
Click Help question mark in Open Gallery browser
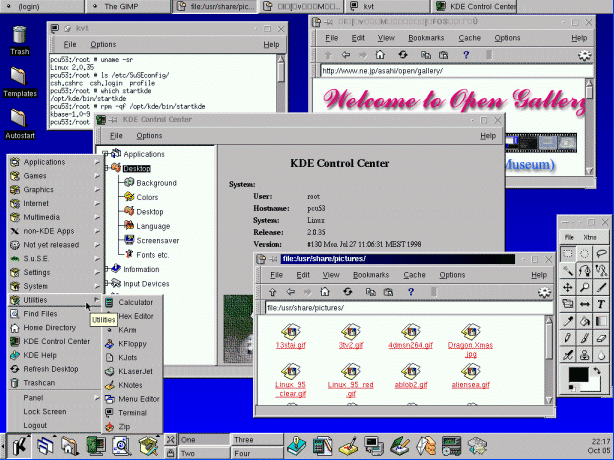click(x=466, y=55)
